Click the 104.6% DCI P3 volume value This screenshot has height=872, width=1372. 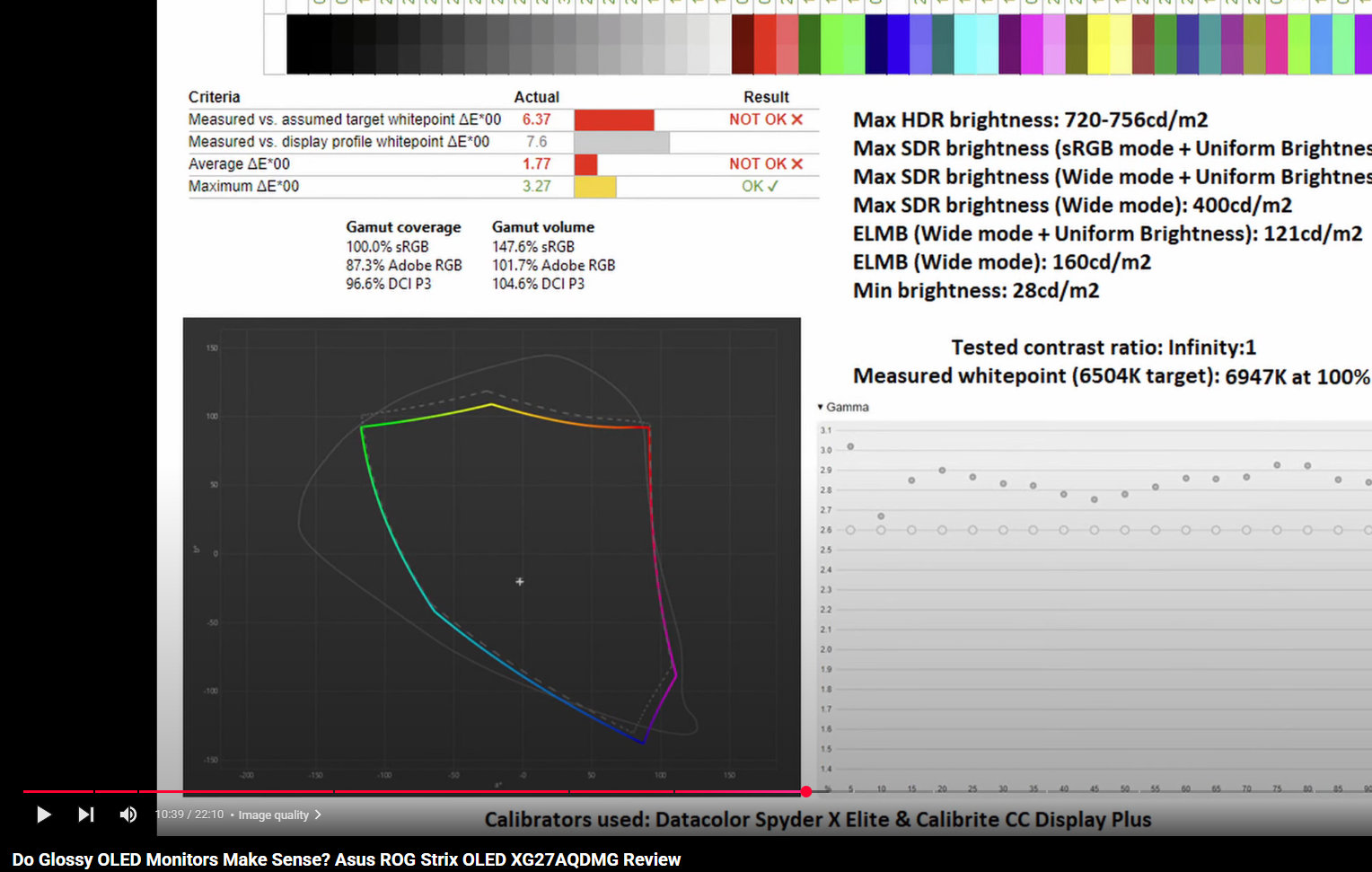pos(539,284)
